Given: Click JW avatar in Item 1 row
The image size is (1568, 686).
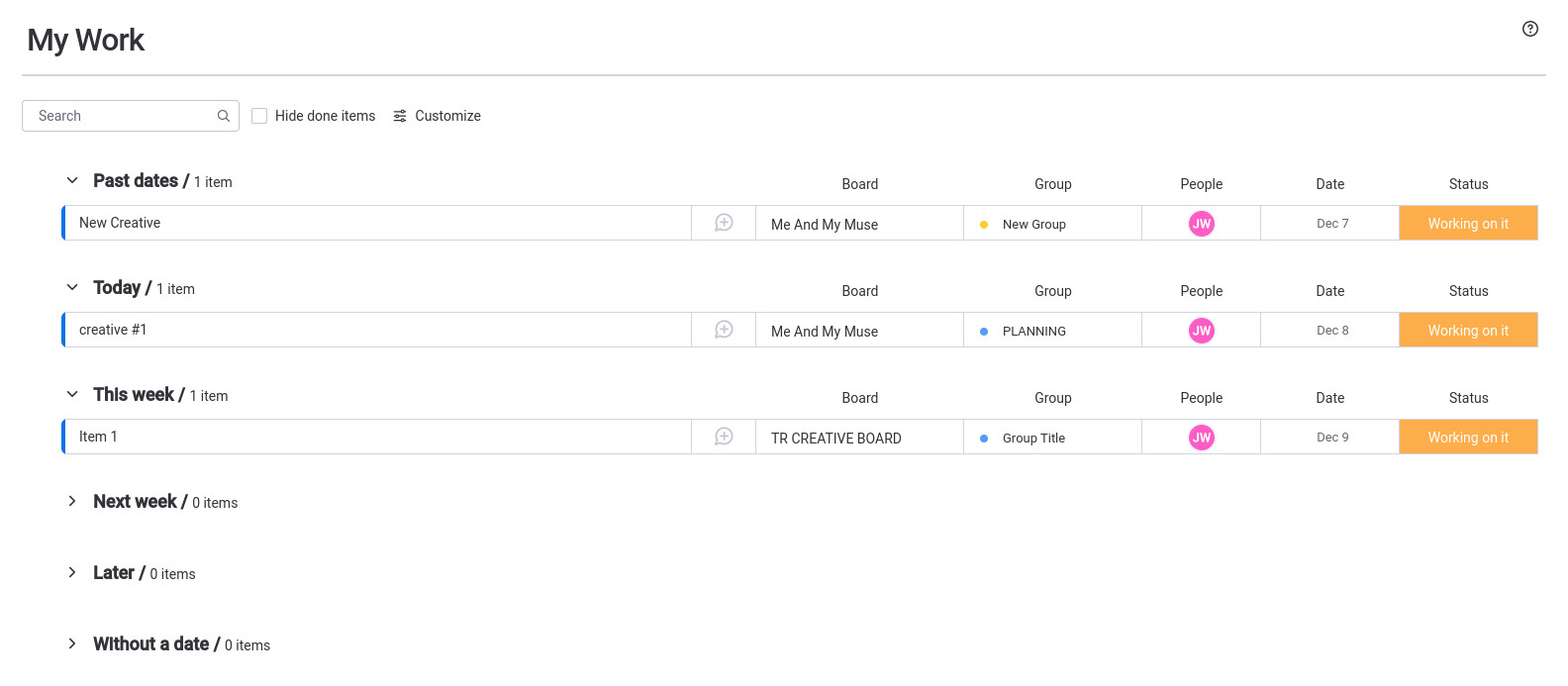Looking at the screenshot, I should tap(1201, 438).
